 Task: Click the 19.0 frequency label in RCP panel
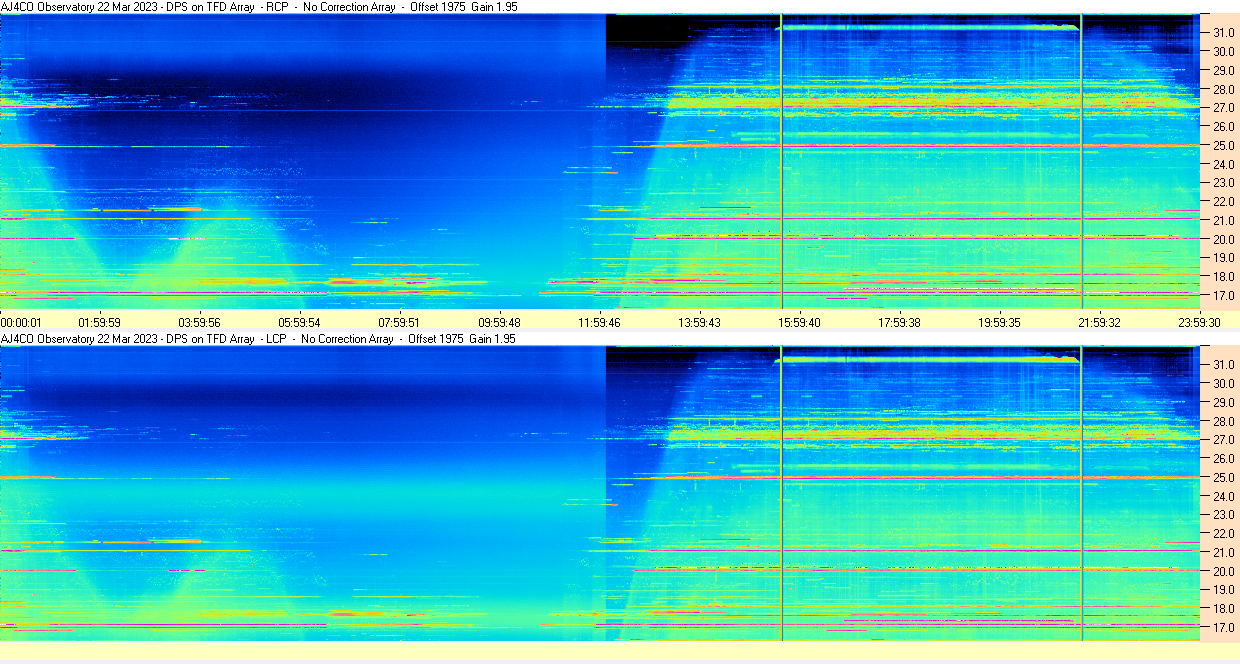click(x=1224, y=259)
